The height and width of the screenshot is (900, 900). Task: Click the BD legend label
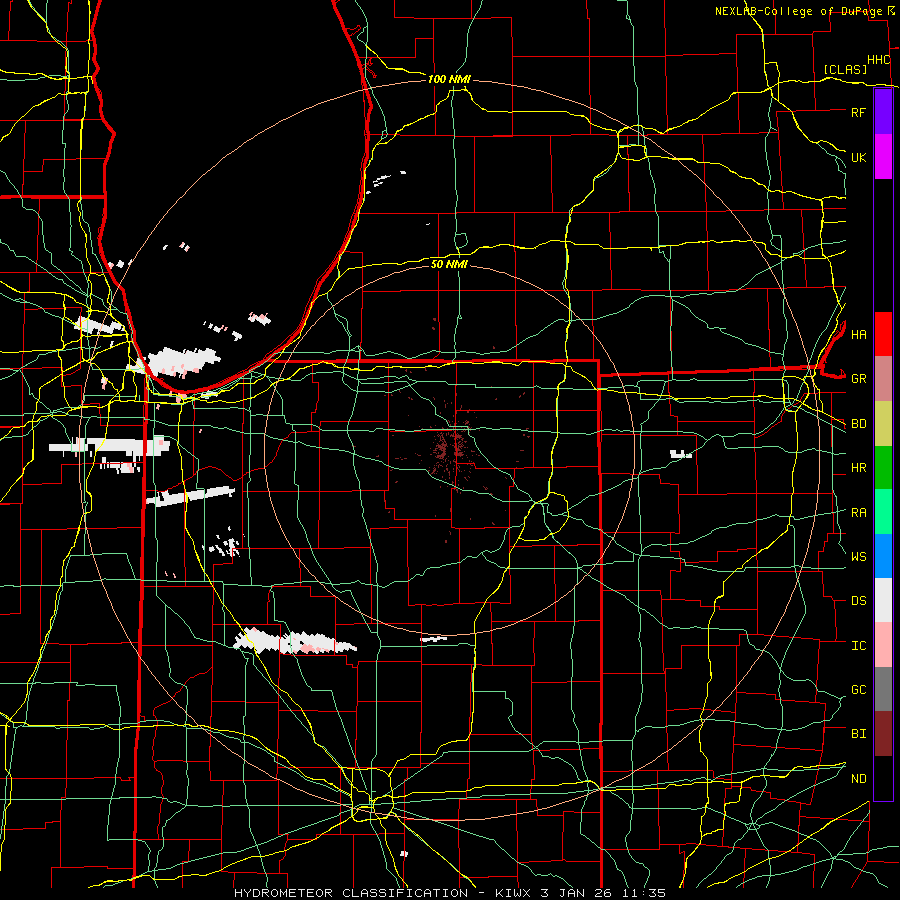click(x=858, y=424)
